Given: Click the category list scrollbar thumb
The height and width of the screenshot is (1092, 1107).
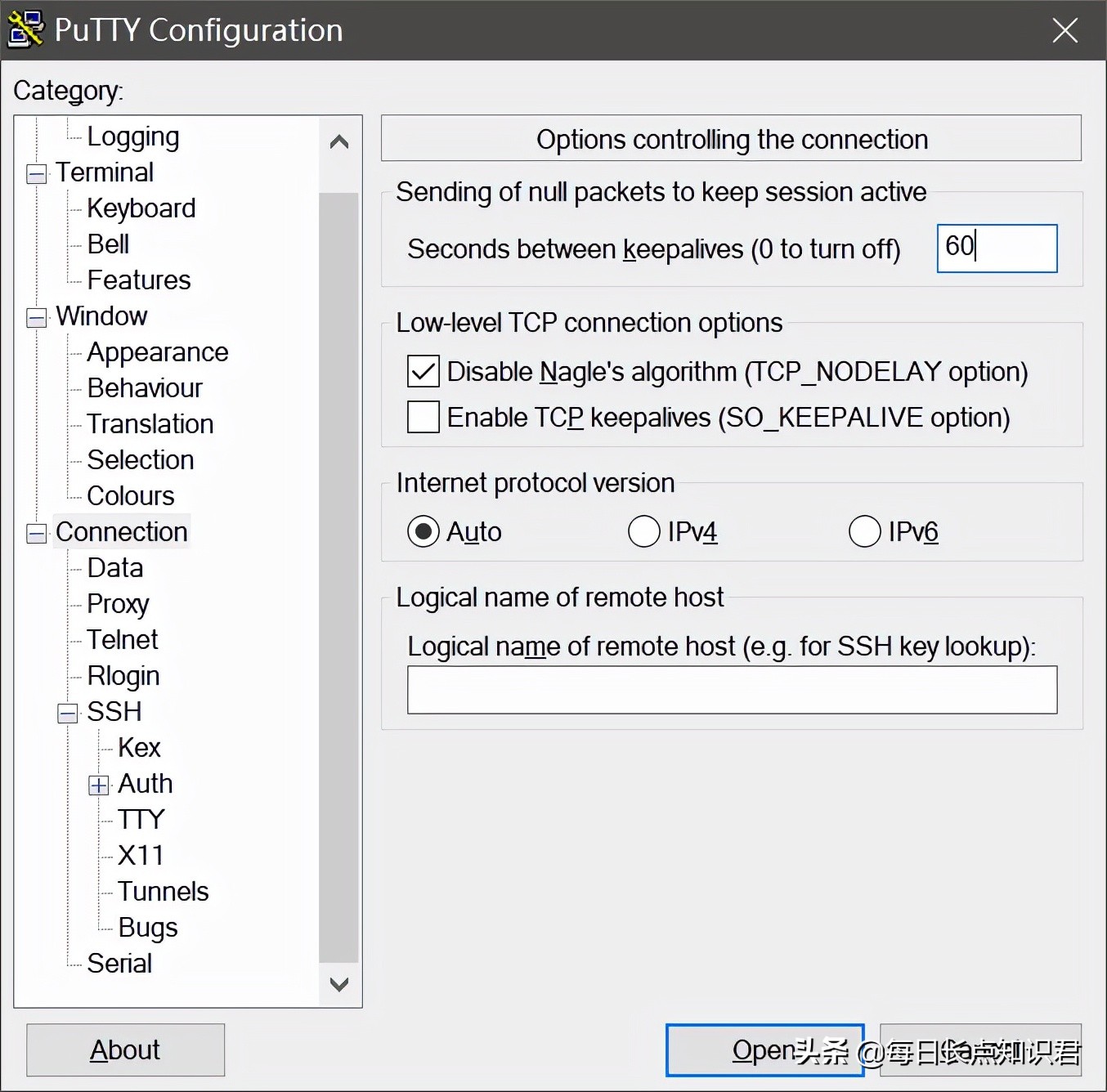Looking at the screenshot, I should pos(339,578).
